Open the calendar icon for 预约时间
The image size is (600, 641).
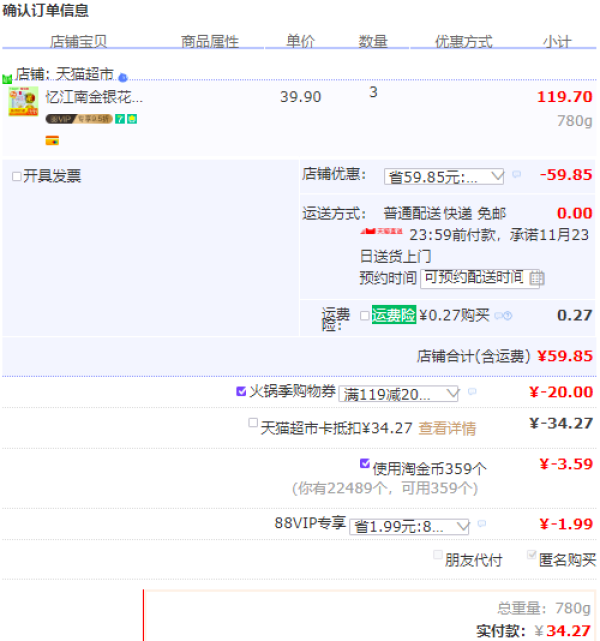click(537, 278)
